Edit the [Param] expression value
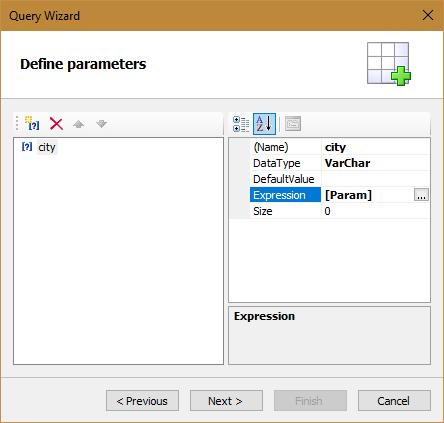This screenshot has height=423, width=444. coord(368,195)
